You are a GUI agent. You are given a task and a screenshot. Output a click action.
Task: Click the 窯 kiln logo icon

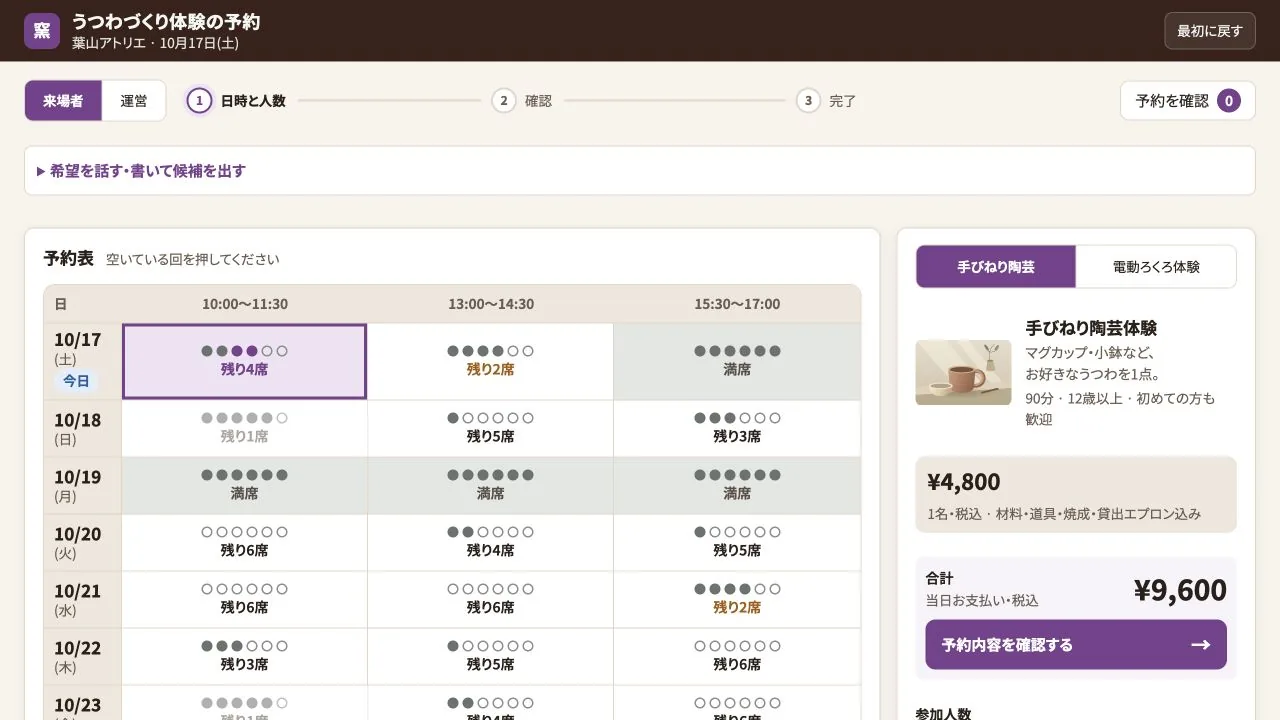[42, 30]
